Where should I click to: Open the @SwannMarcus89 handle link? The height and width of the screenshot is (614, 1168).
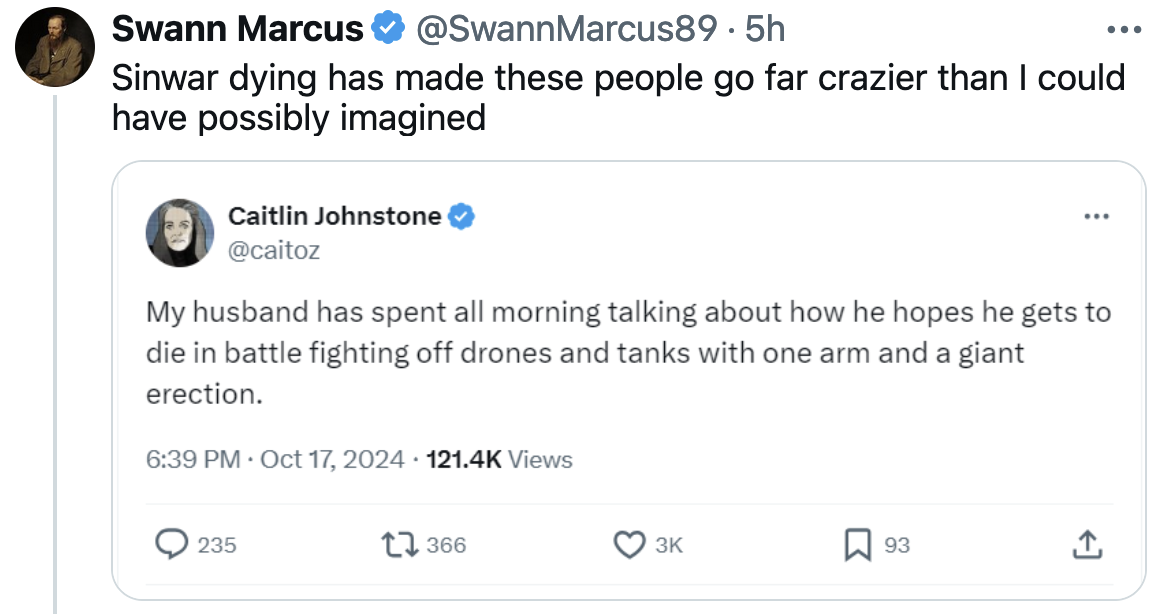[564, 29]
